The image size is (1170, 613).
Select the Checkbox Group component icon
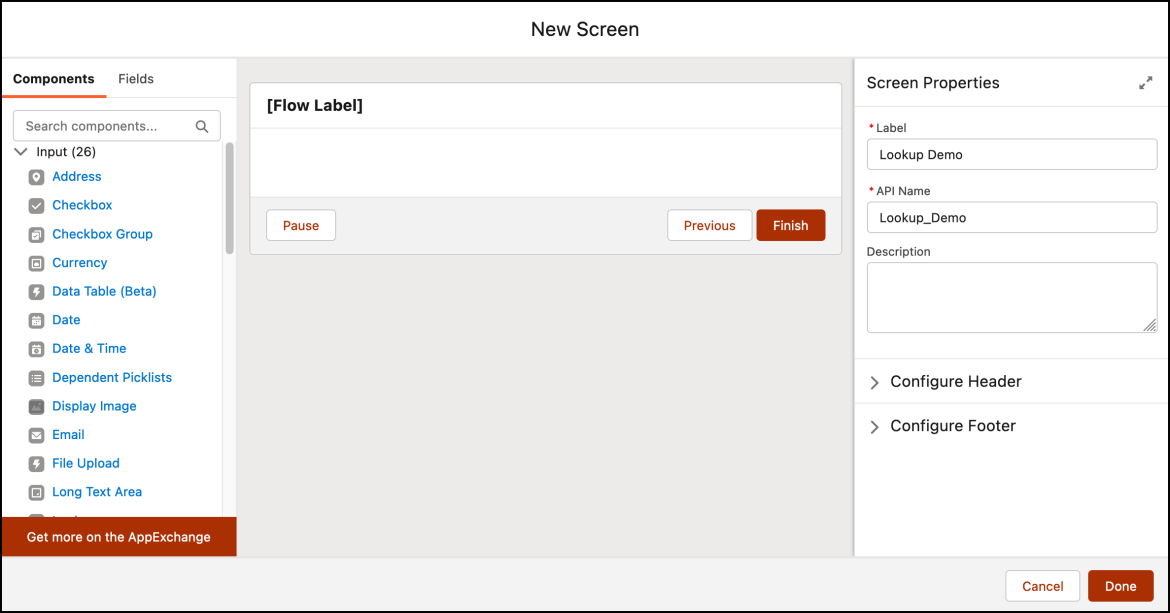point(37,234)
